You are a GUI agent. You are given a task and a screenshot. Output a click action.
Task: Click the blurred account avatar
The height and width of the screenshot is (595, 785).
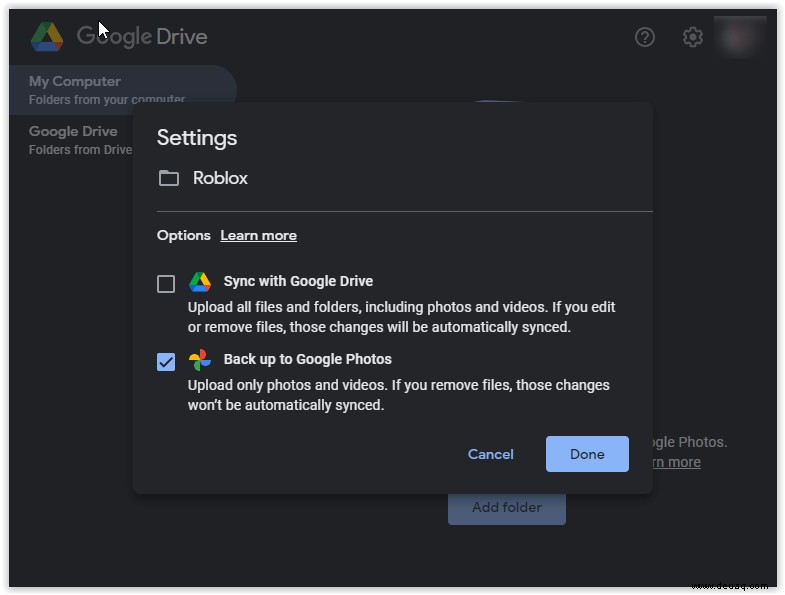(740, 37)
